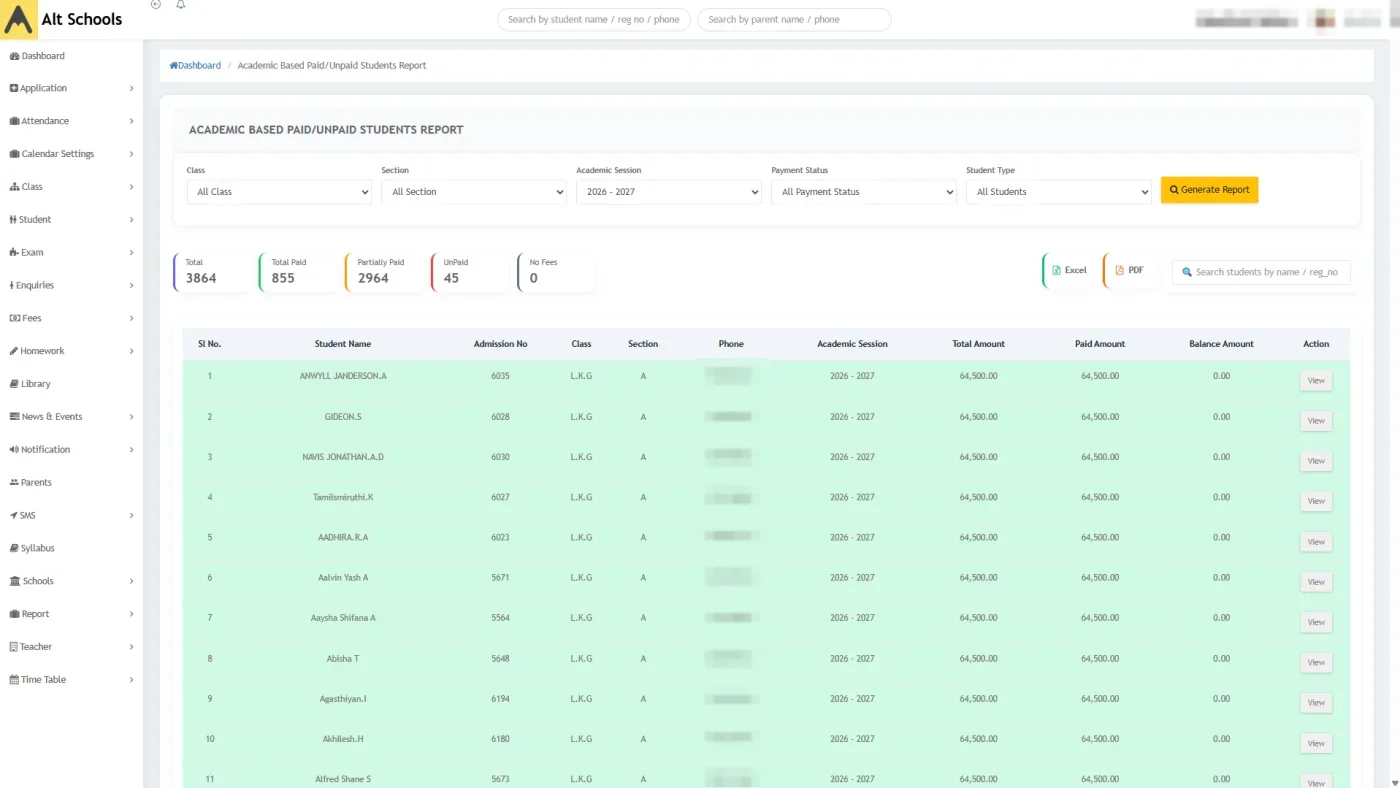The image size is (1400, 788).
Task: Select the No Fees 0 card
Action: (x=555, y=272)
